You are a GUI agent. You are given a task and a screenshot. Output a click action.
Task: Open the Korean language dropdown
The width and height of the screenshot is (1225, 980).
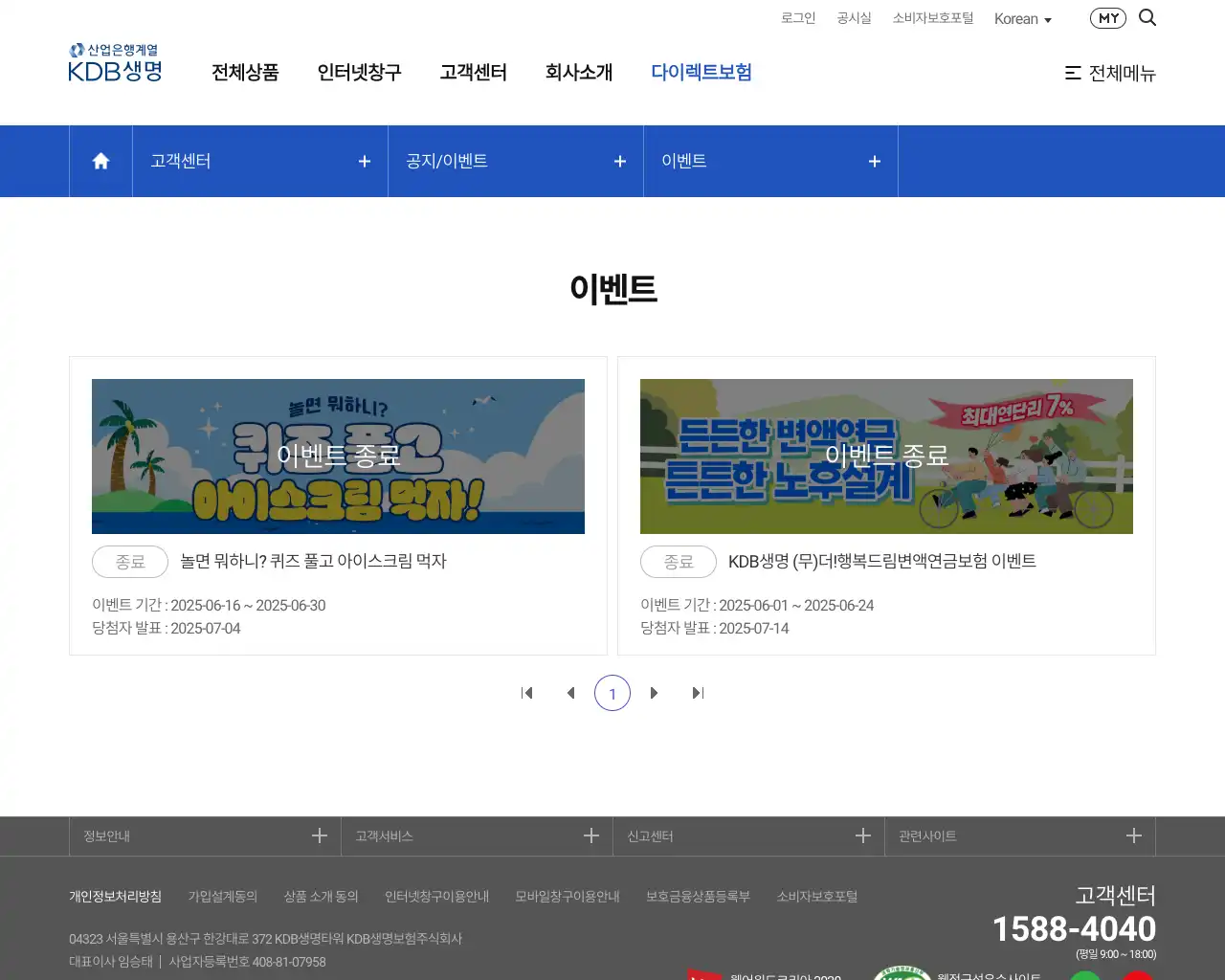1022,18
